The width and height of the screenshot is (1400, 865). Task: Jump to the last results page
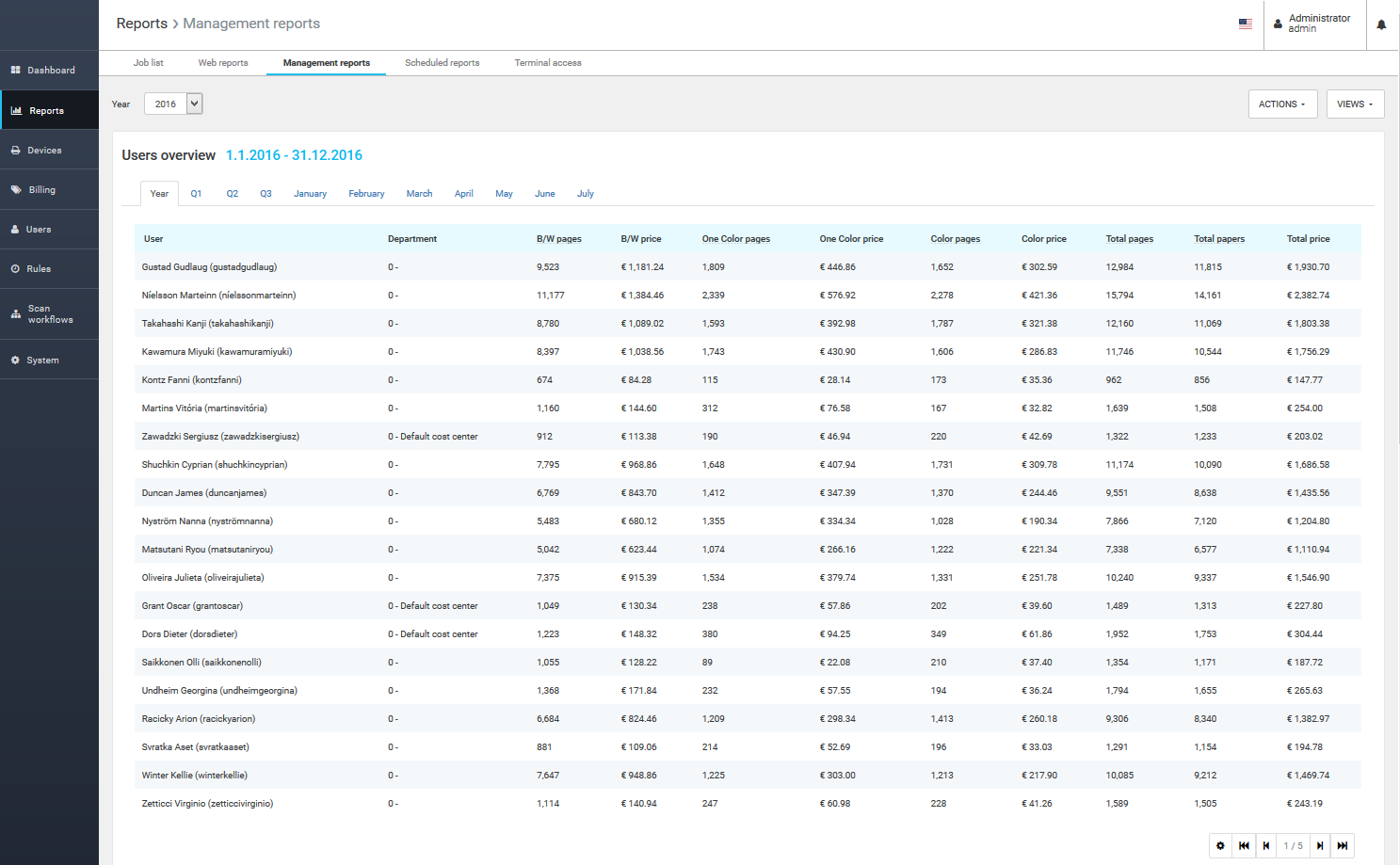click(1343, 845)
